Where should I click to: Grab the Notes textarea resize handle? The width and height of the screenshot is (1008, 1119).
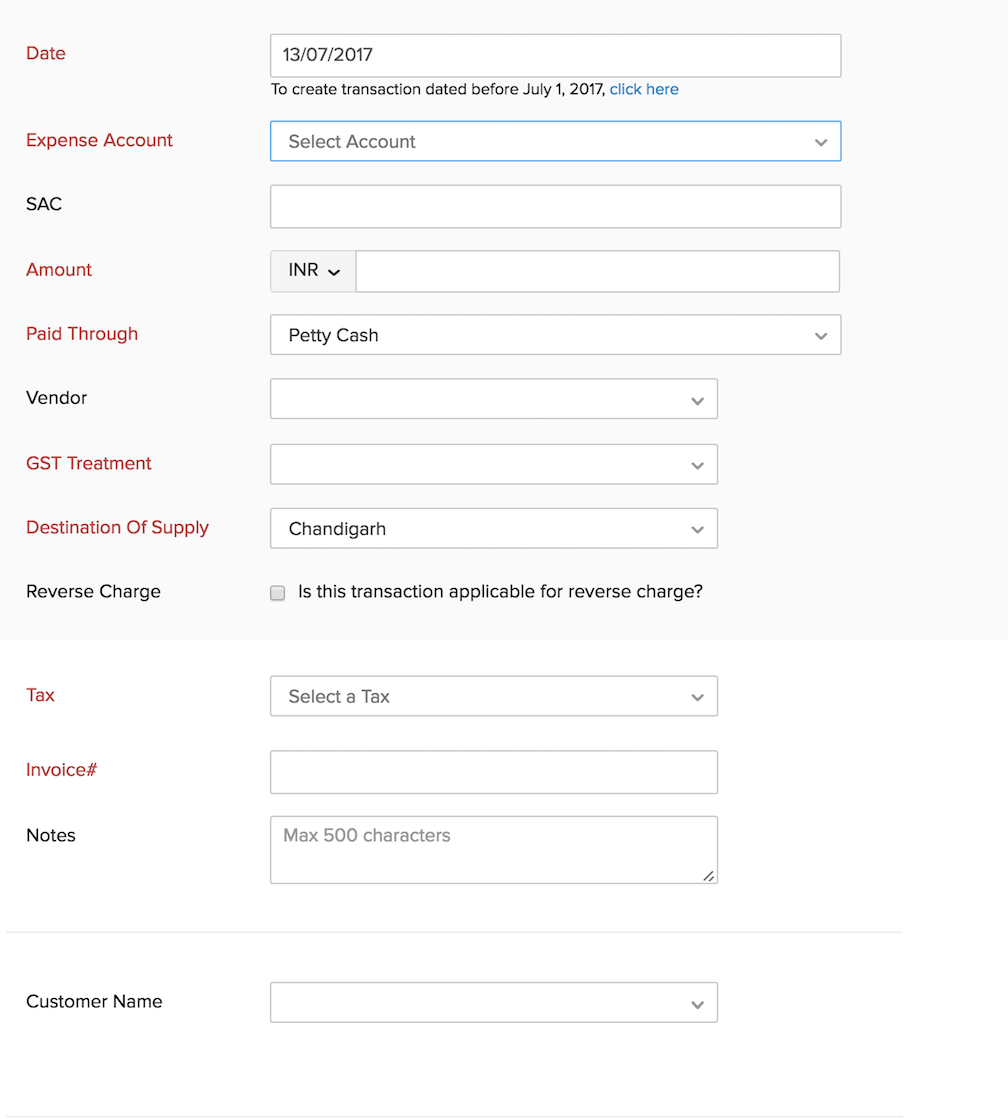coord(708,875)
